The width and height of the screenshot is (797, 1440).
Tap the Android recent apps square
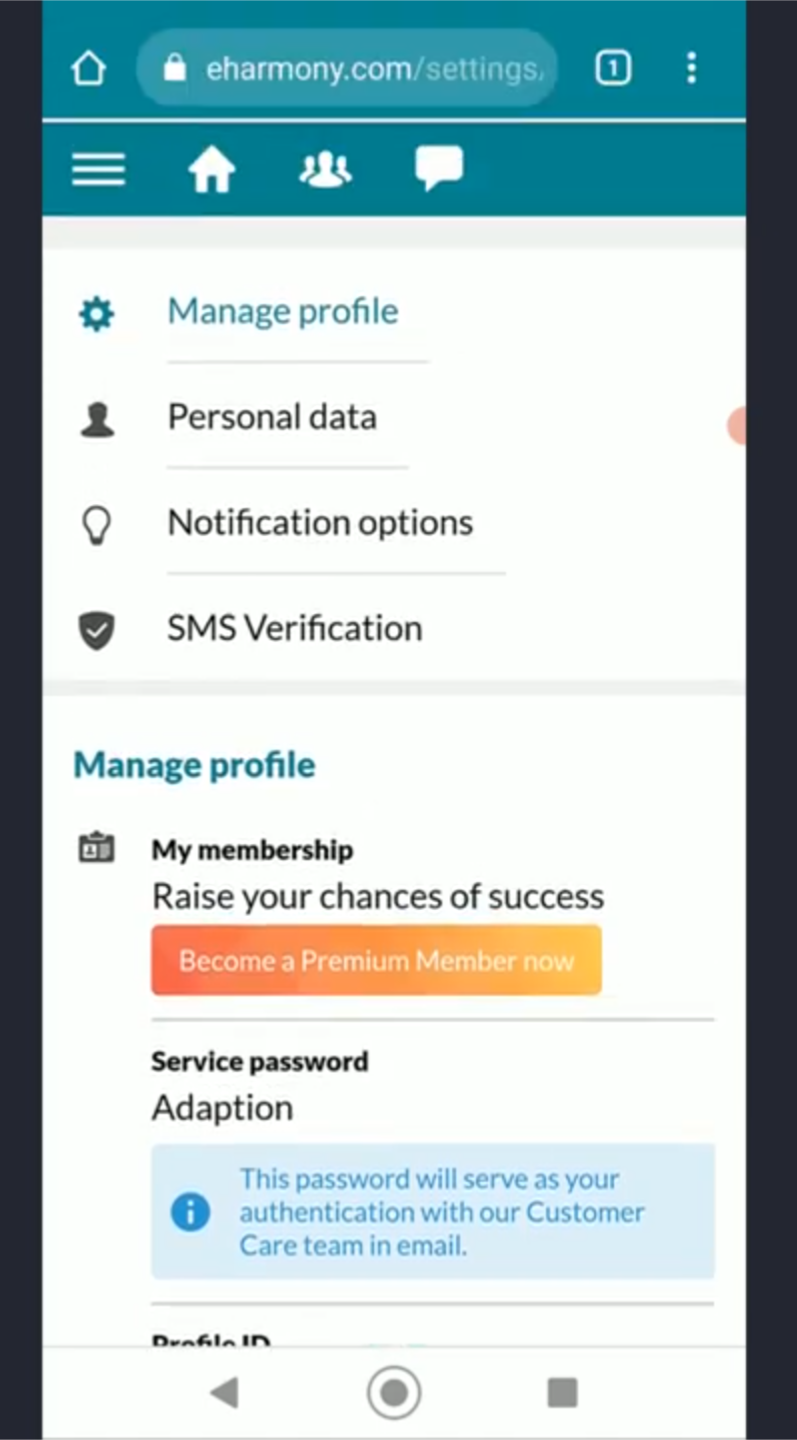(x=562, y=1392)
